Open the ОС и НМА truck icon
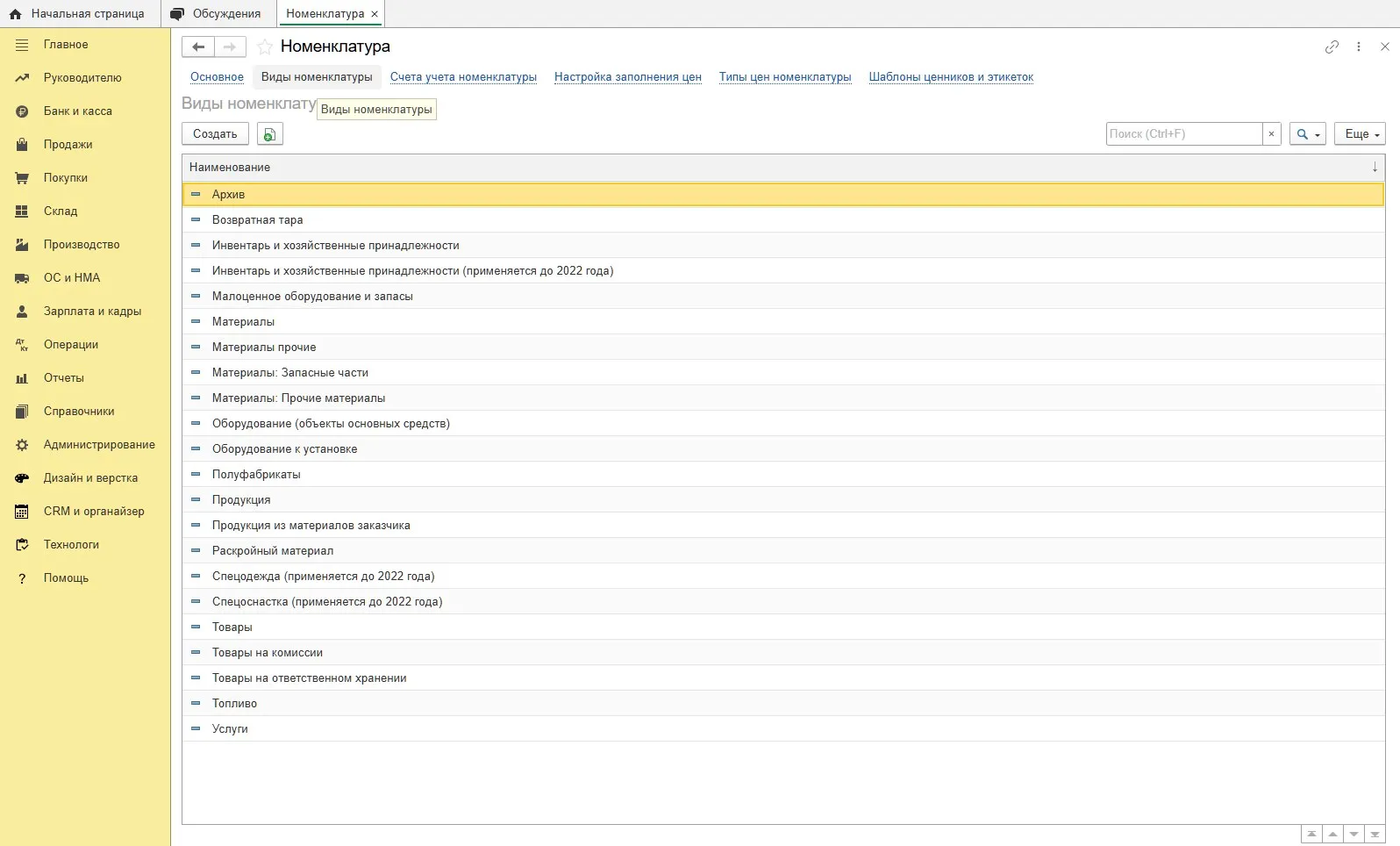This screenshot has width=1400, height=846. 22,278
